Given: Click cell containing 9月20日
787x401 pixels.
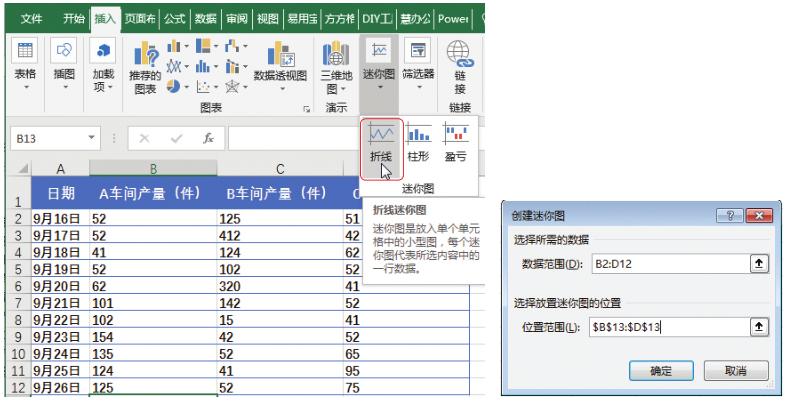Looking at the screenshot, I should (61, 286).
